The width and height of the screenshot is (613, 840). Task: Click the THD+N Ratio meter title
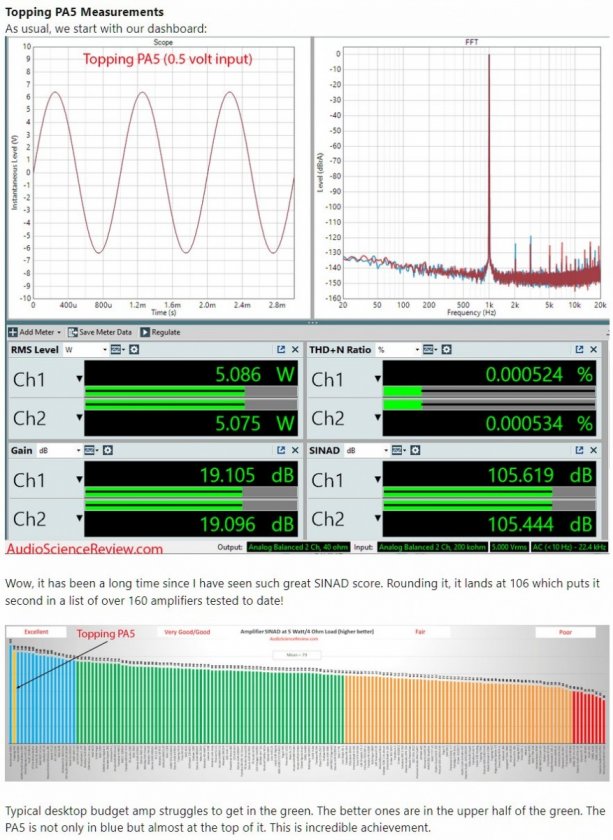[340, 350]
